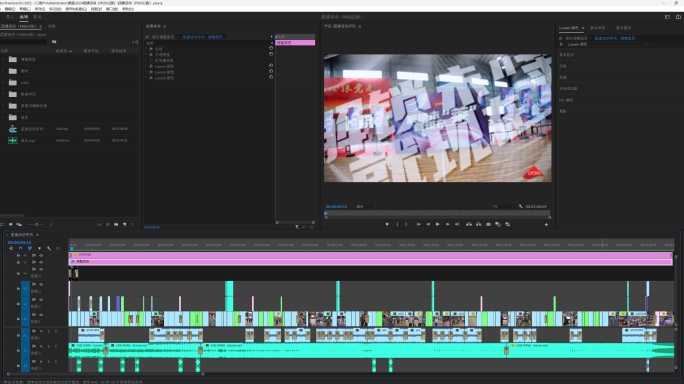Open the zoom level dropdown in Program monitor

[x=366, y=206]
